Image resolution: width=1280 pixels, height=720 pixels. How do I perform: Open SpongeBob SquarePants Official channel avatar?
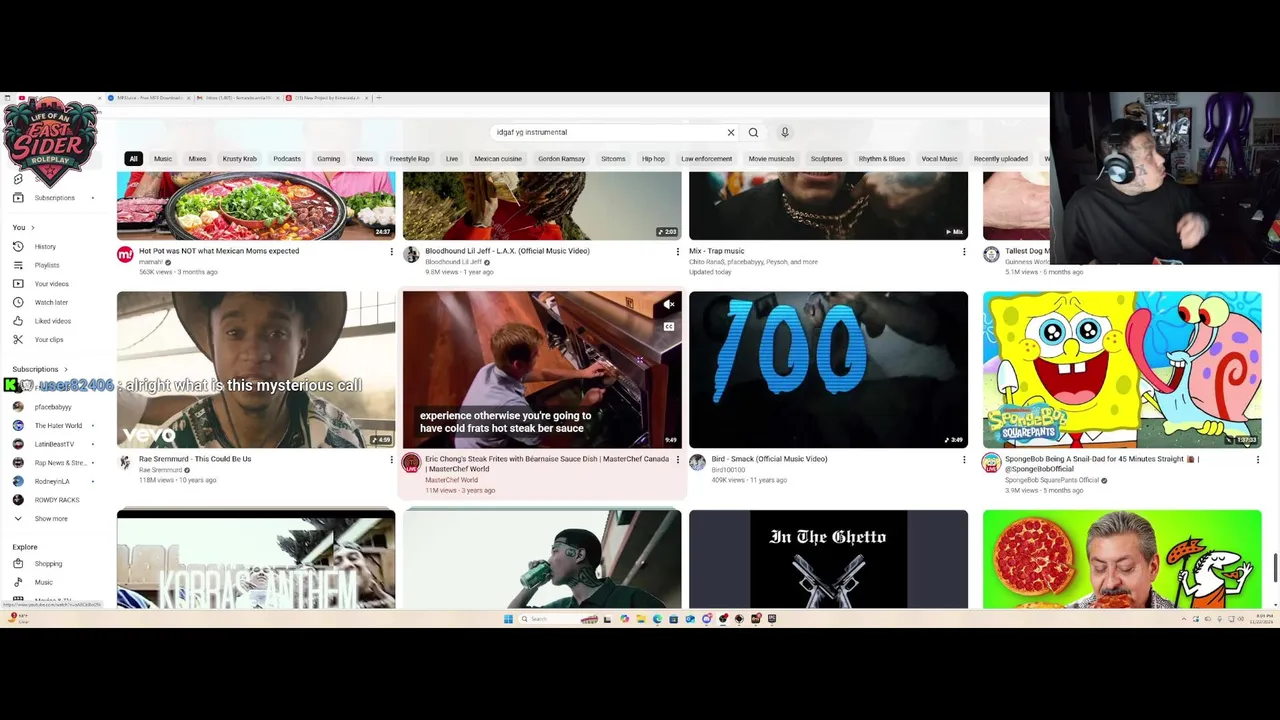tap(991, 463)
